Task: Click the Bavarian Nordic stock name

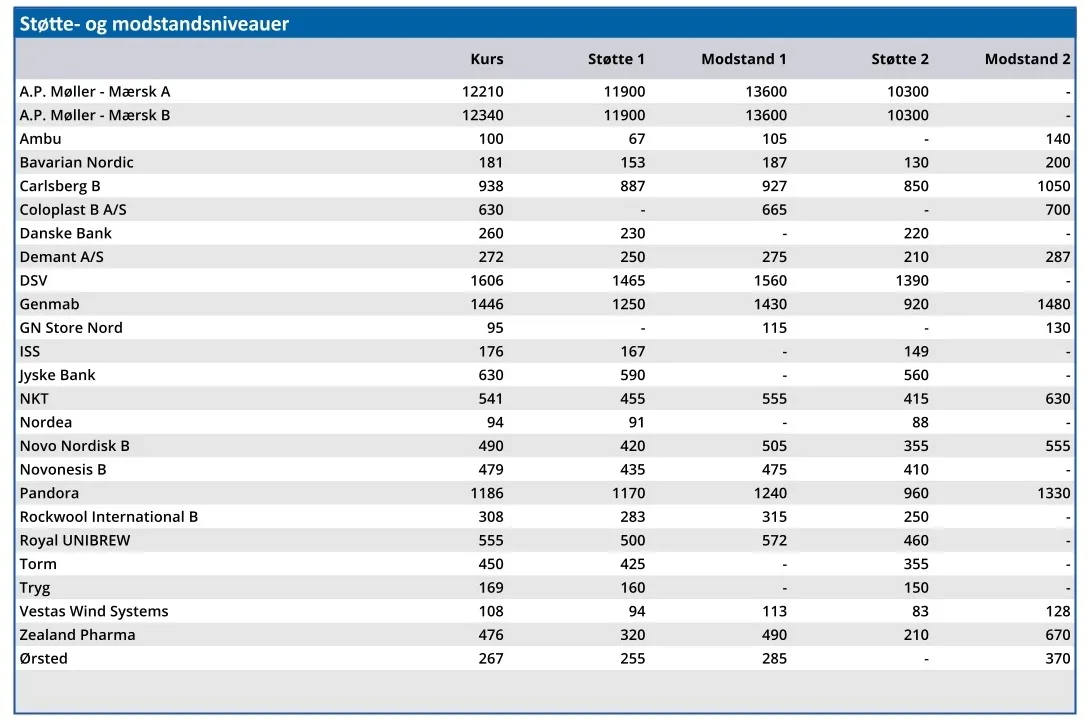Action: click(76, 162)
